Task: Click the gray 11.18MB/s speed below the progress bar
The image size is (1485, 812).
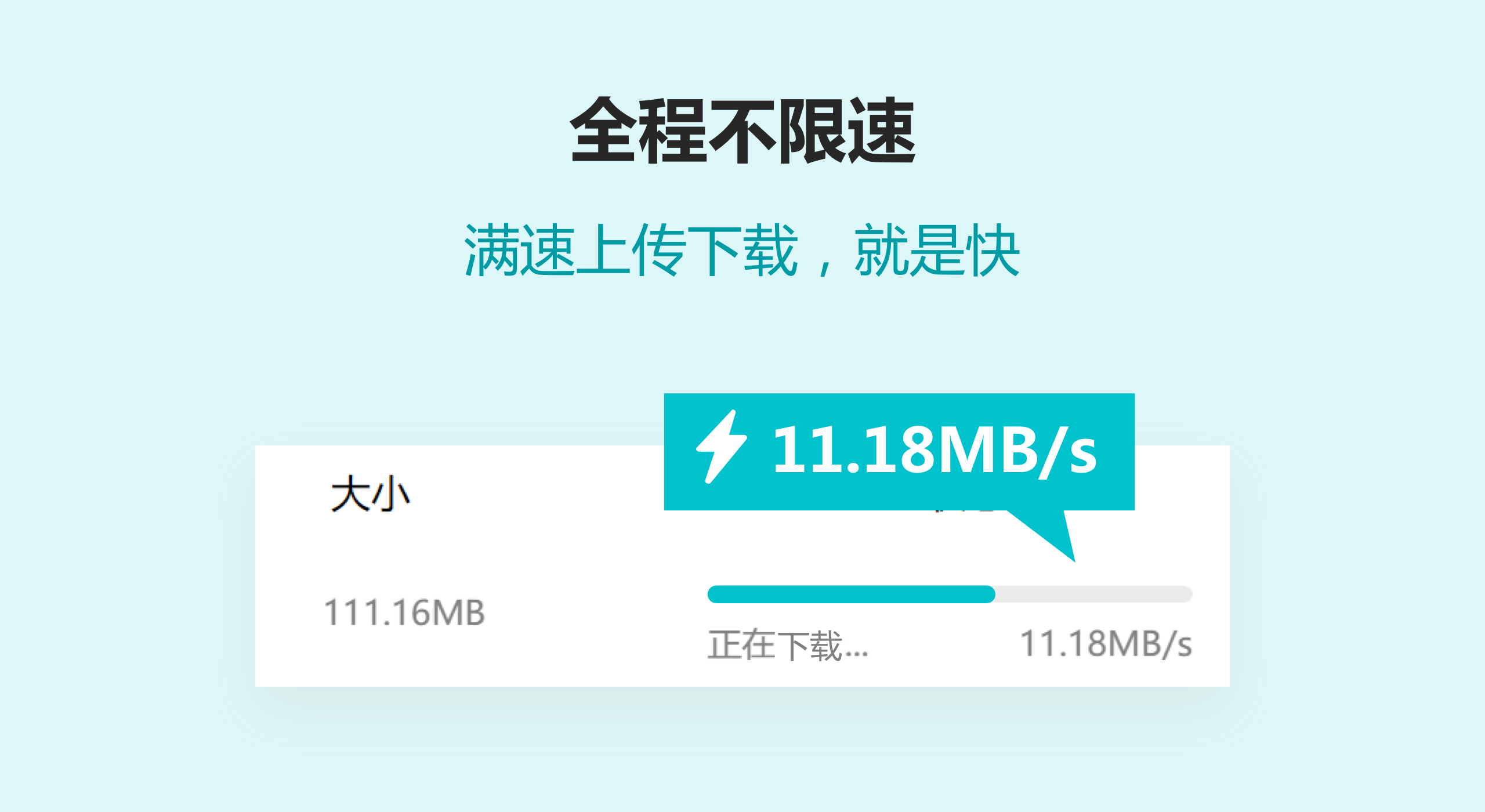Action: pyautogui.click(x=1106, y=644)
